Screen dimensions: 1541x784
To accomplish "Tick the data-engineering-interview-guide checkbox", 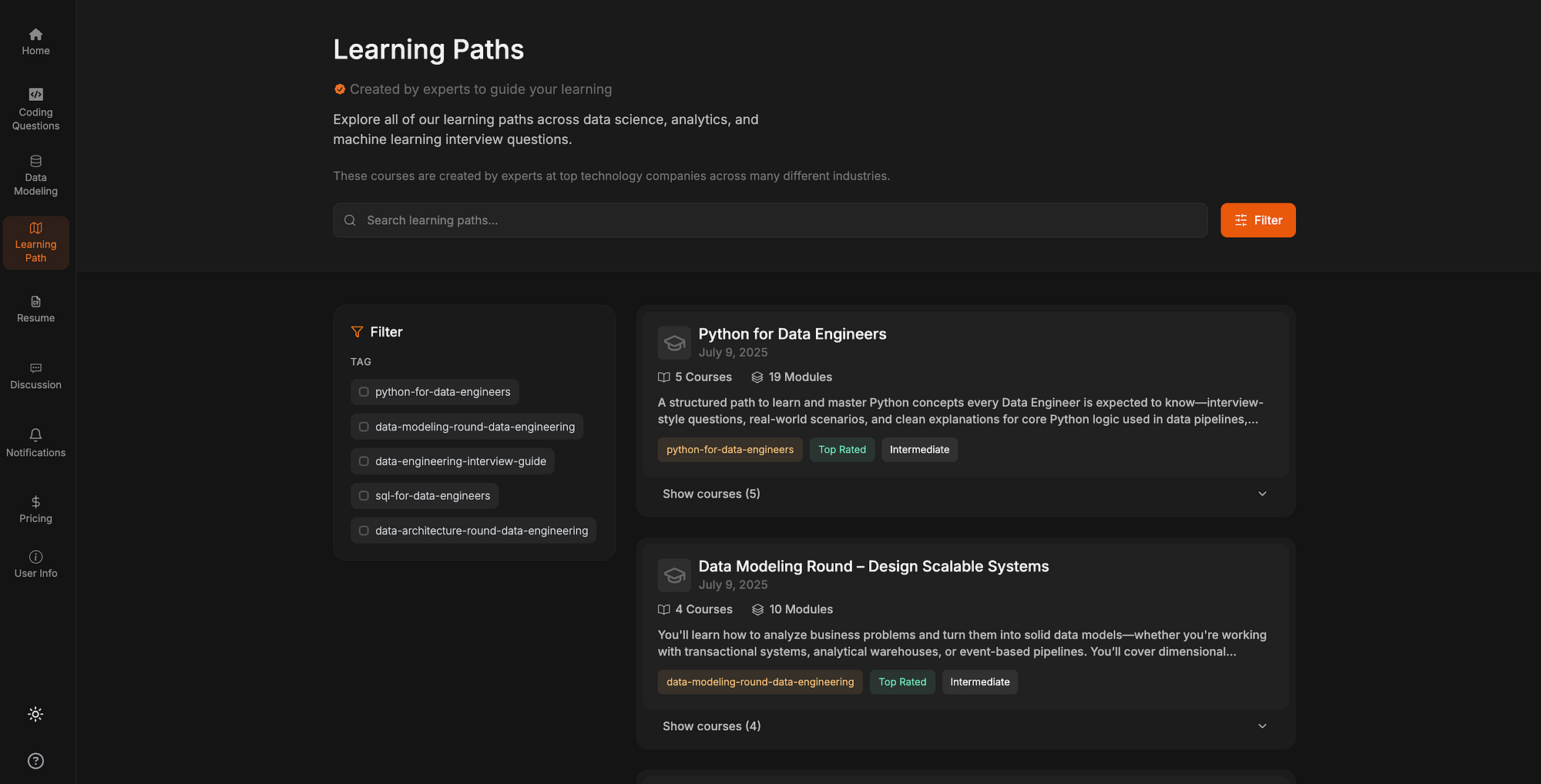I will pyautogui.click(x=364, y=461).
